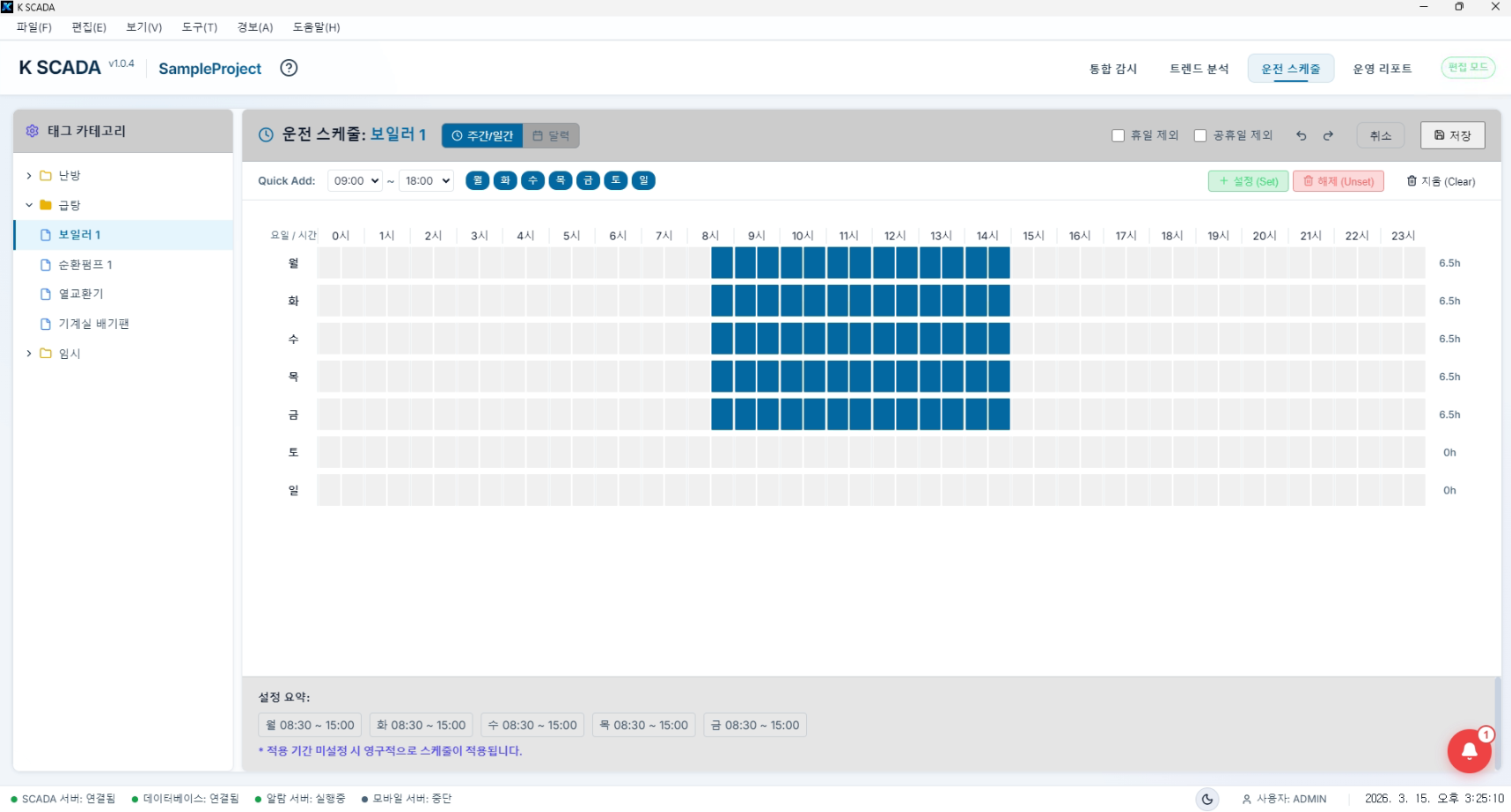The image size is (1511, 812).
Task: Click the 해제 (Unset) button
Action: tap(1339, 181)
